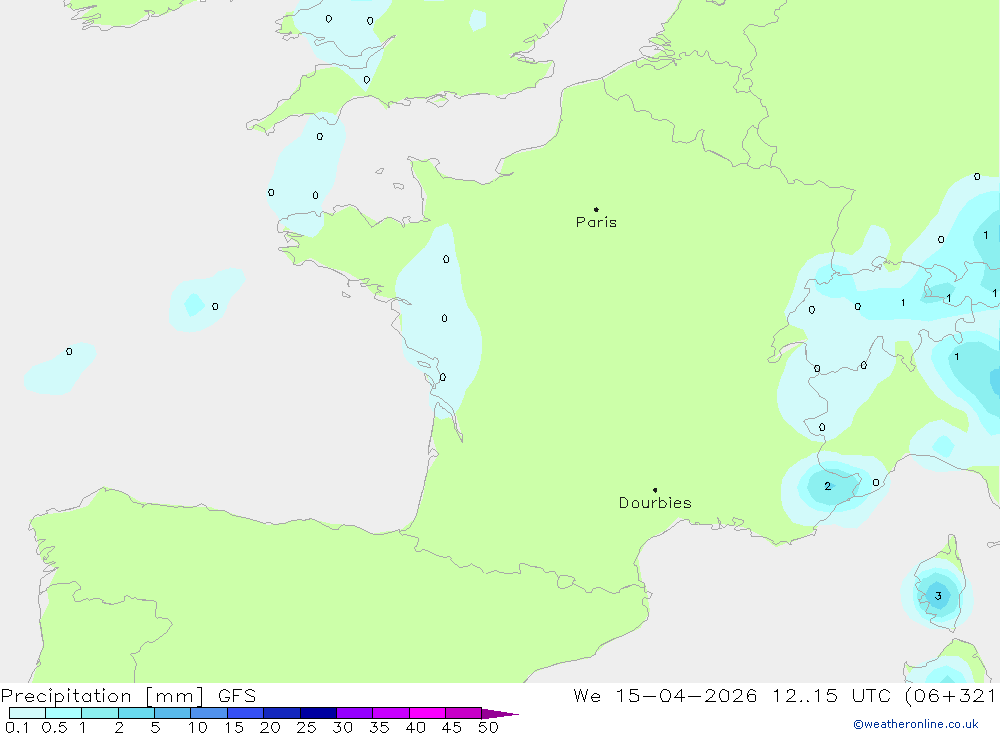Click the legend arrow tip beyond 50 mm
This screenshot has width=1000, height=733.
pyautogui.click(x=500, y=714)
